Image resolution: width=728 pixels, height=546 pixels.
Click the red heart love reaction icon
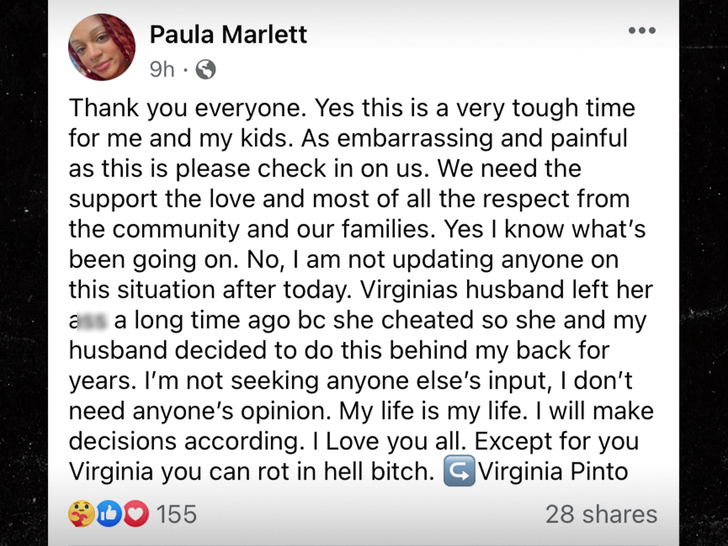click(134, 514)
